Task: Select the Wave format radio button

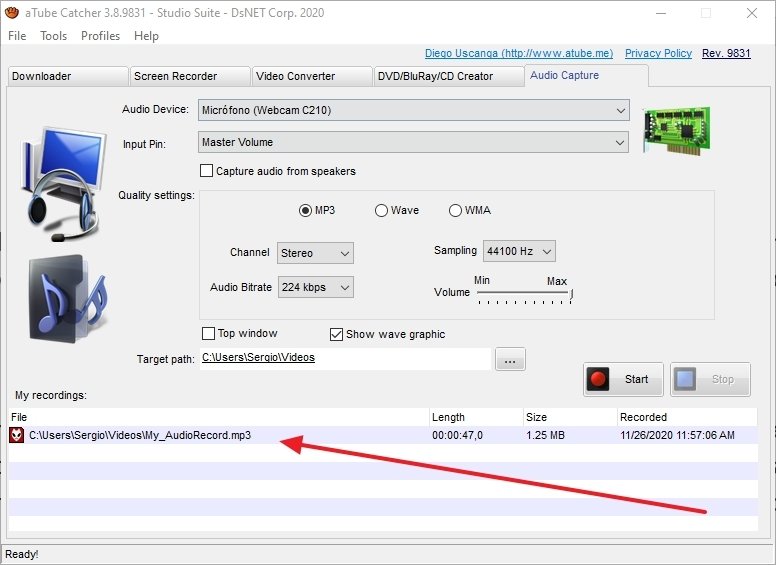Action: (x=381, y=210)
